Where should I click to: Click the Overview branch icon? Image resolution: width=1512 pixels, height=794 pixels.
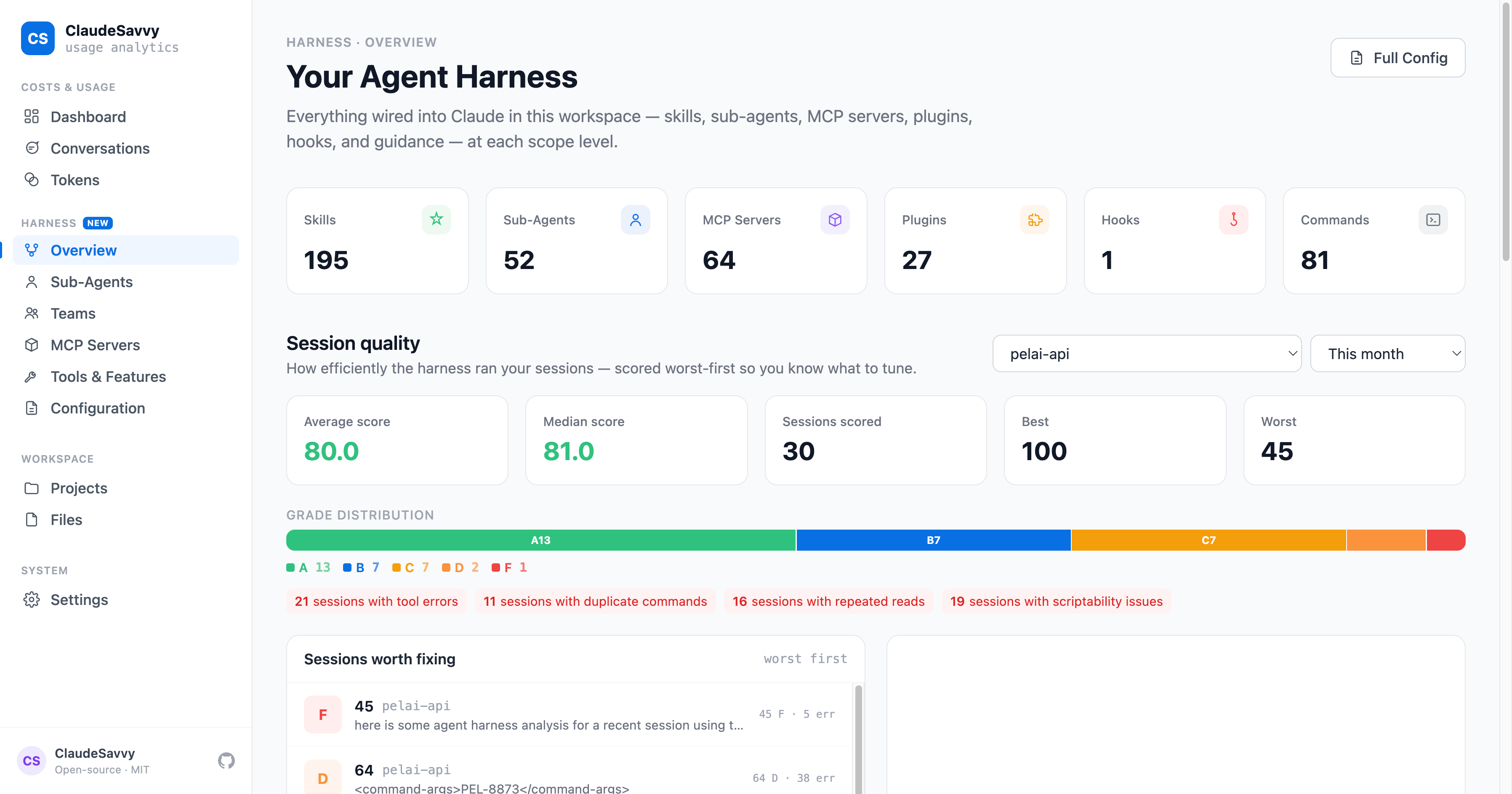coord(32,250)
